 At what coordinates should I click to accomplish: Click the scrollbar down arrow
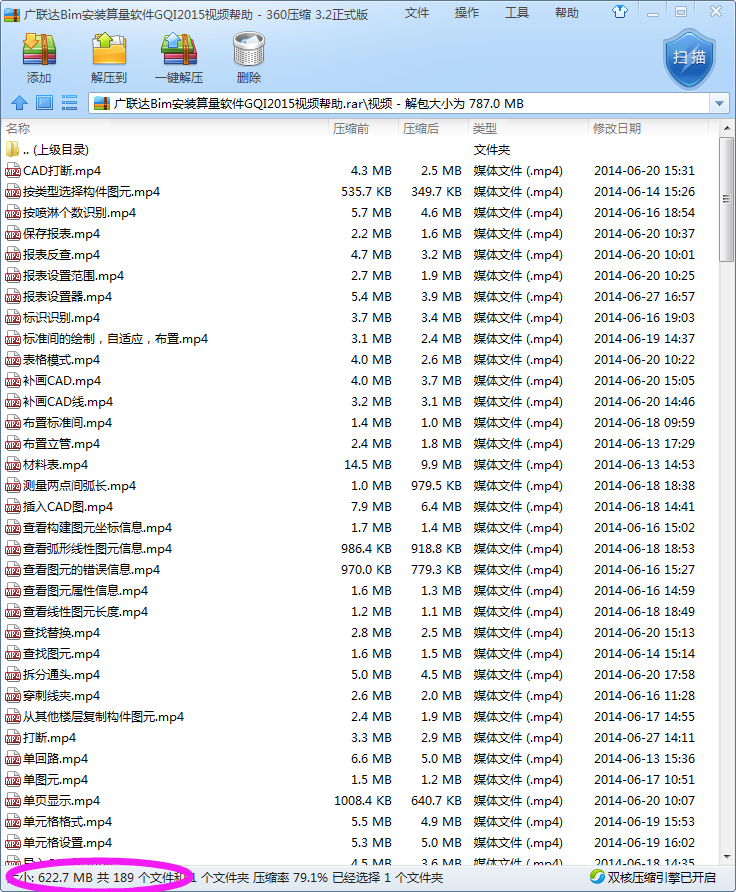pyautogui.click(x=726, y=856)
